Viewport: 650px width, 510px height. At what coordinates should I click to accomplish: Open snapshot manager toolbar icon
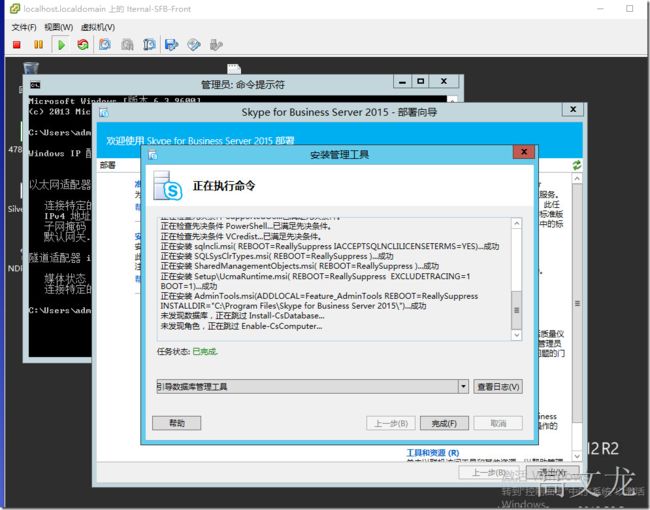149,44
